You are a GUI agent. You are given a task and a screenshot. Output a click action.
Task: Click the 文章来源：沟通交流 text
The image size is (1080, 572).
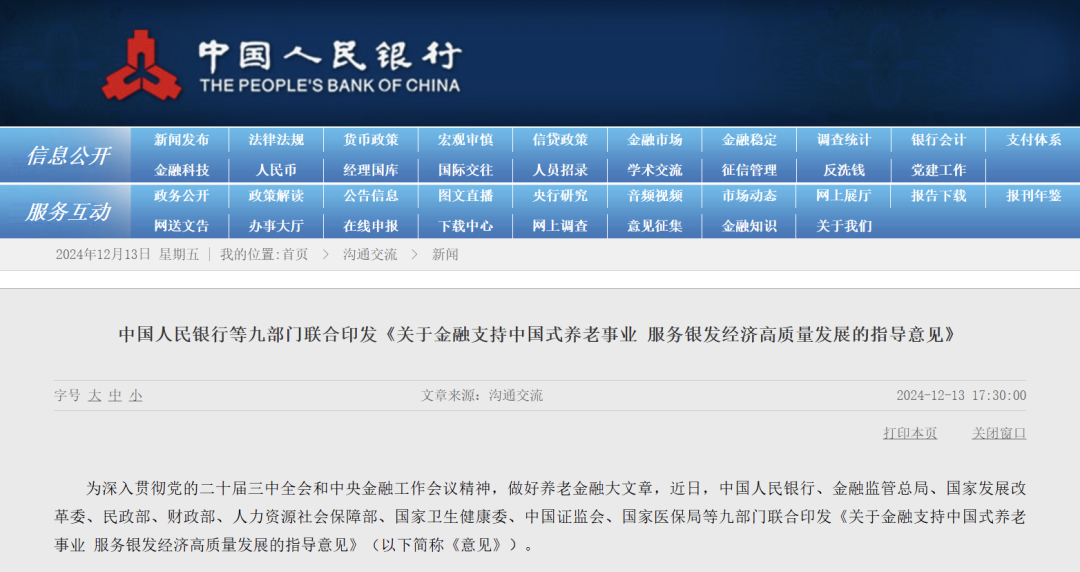point(482,396)
